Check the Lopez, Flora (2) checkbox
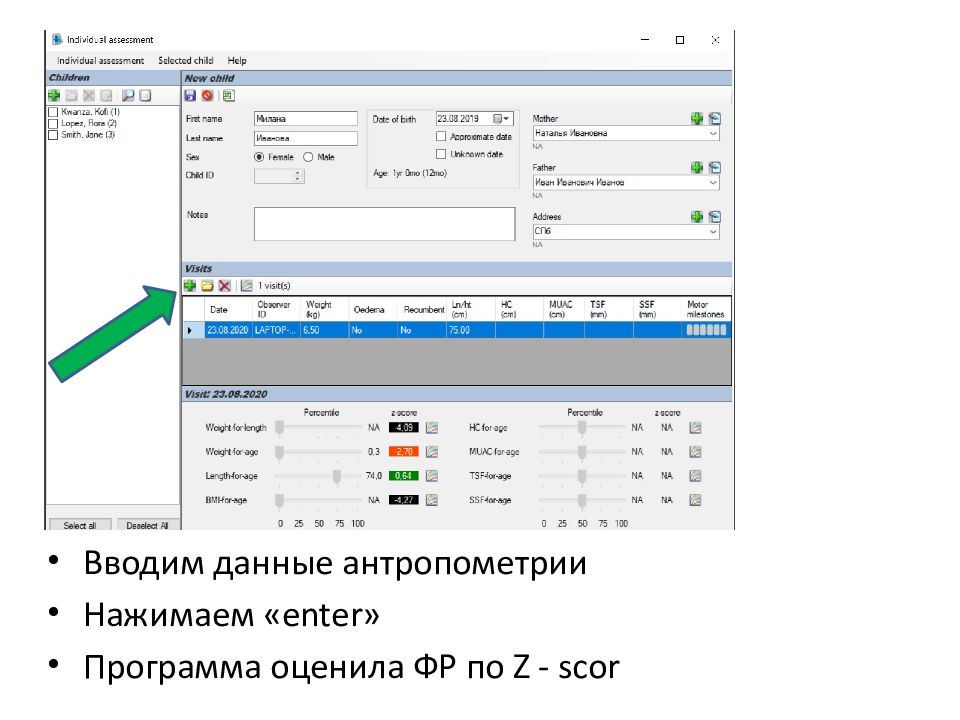This screenshot has width=960, height=720. tap(53, 123)
